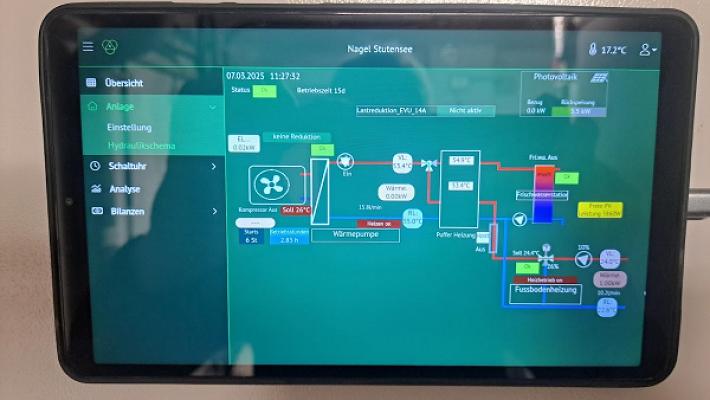The width and height of the screenshot is (710, 400).
Task: Click the Photovoltaik solar panel icon
Action: [598, 78]
